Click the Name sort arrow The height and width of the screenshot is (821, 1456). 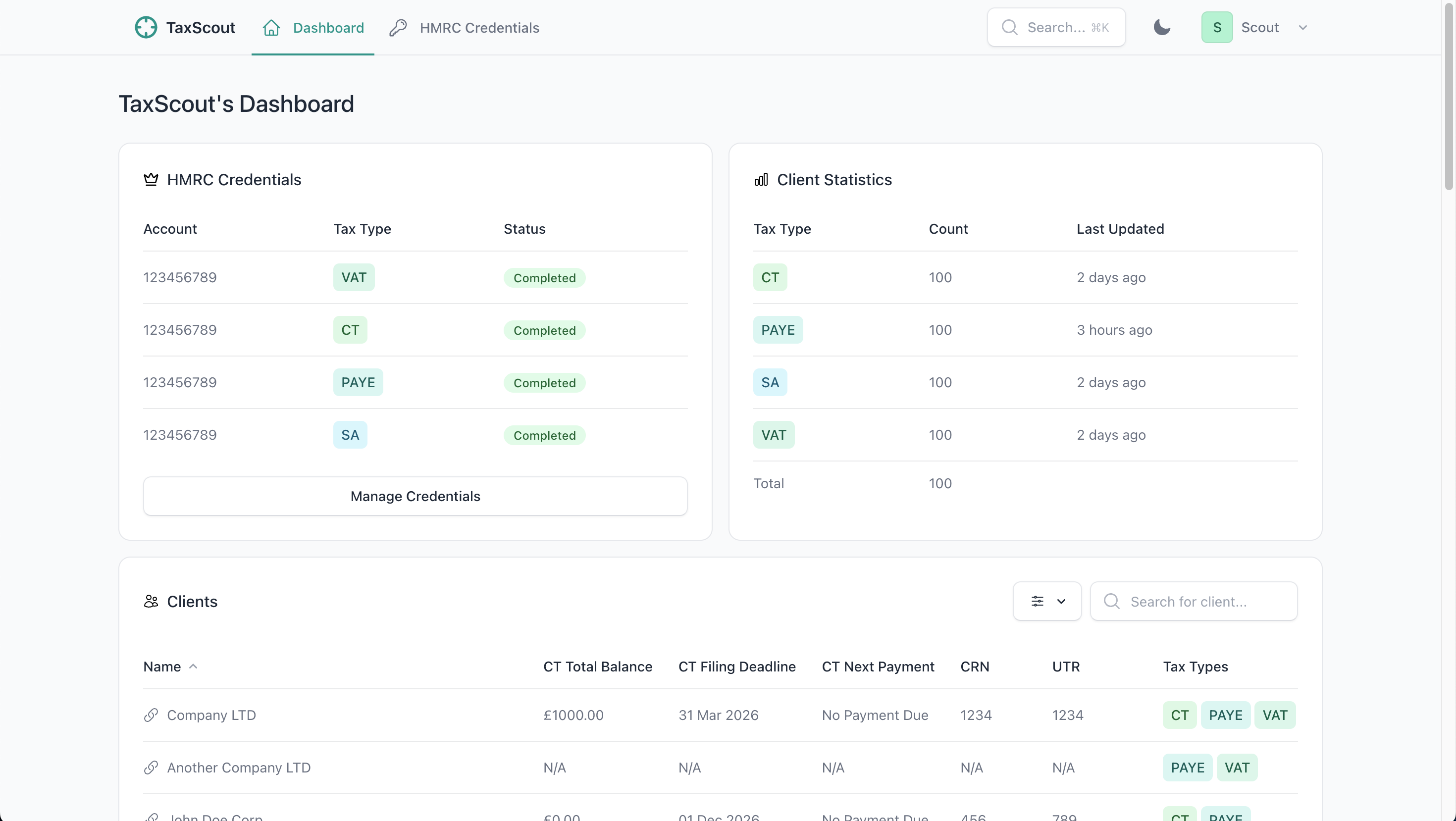click(193, 666)
